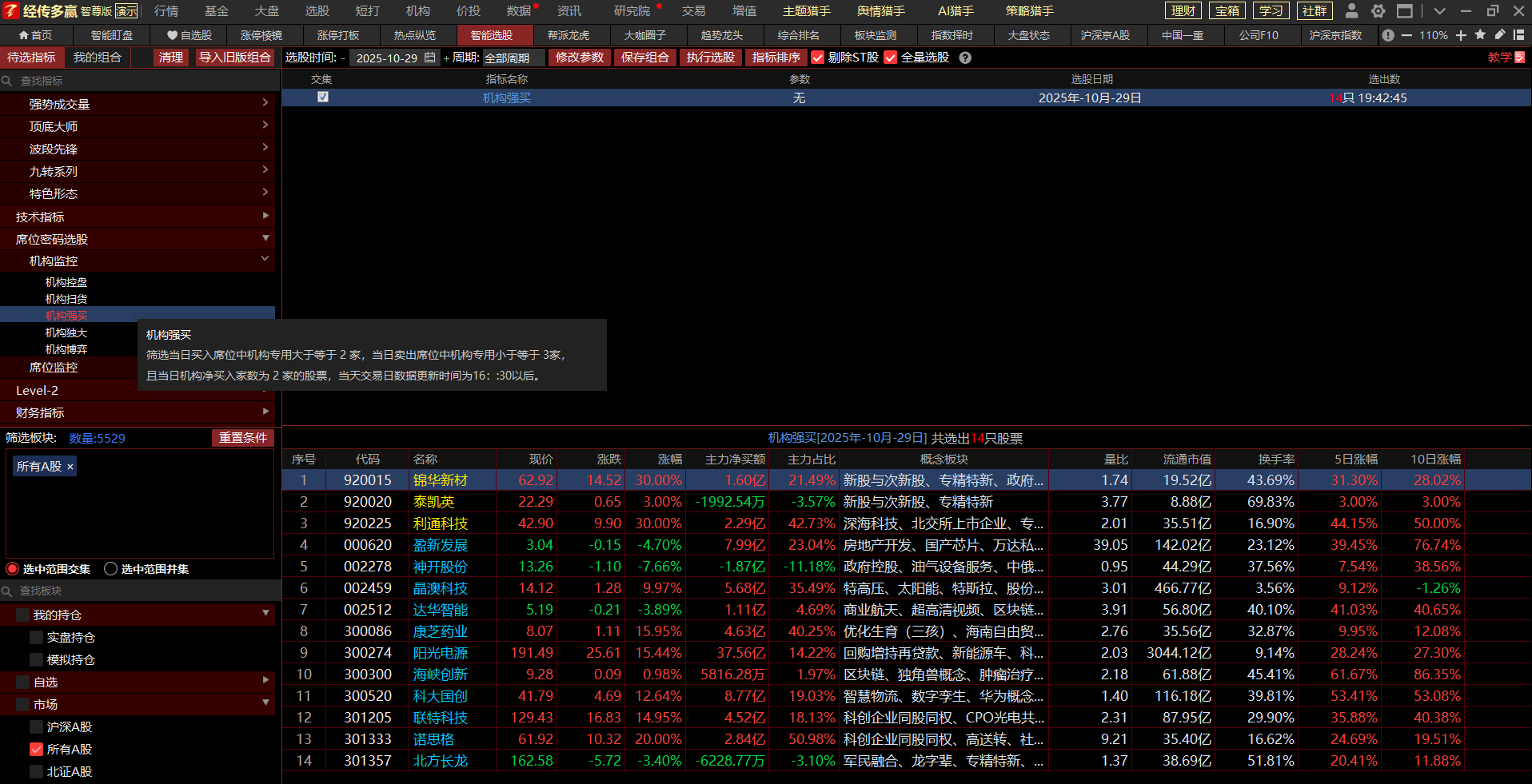Click the star favorites icon
The height and width of the screenshot is (784, 1532).
[x=1480, y=35]
